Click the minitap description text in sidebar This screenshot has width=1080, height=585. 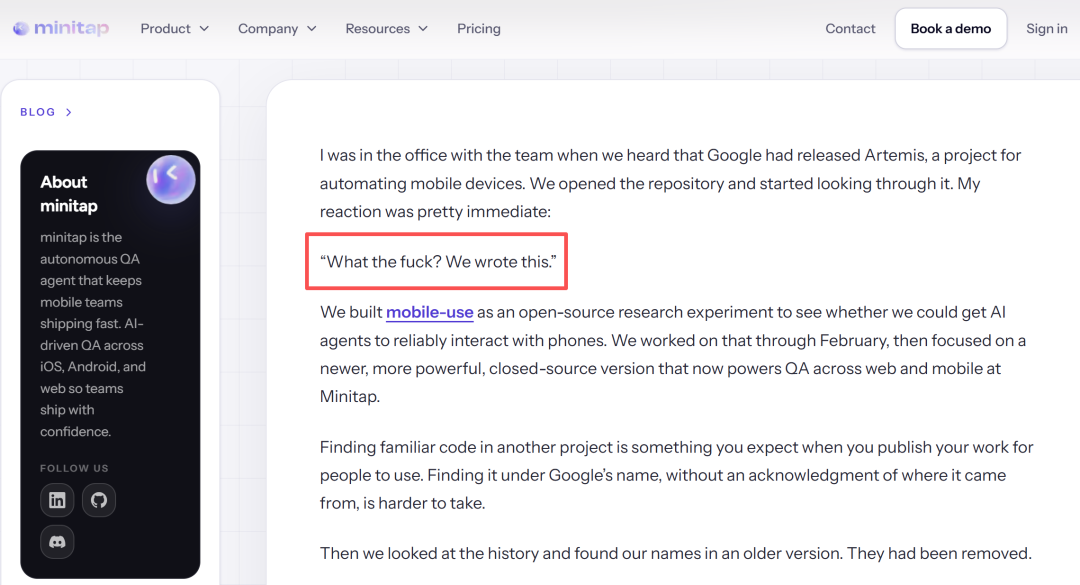(93, 334)
